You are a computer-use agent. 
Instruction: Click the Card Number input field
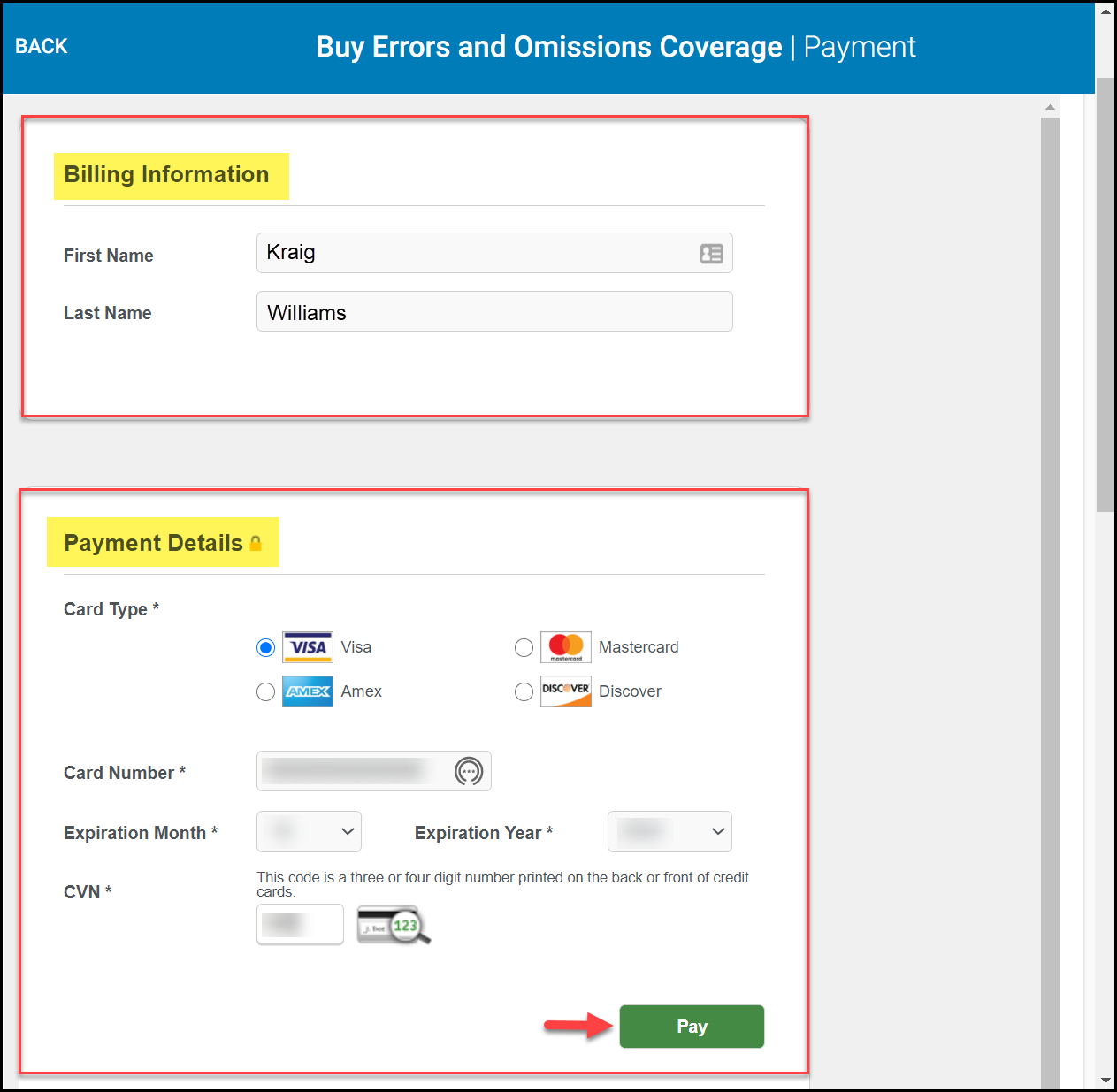(374, 771)
